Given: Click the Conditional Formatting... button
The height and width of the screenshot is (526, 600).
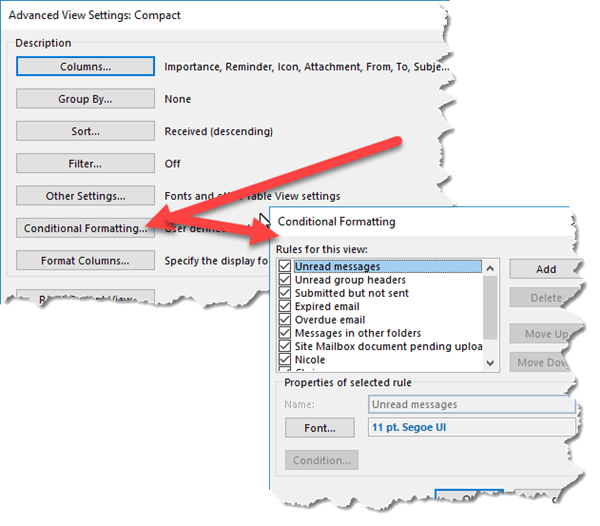Looking at the screenshot, I should coord(85,228).
